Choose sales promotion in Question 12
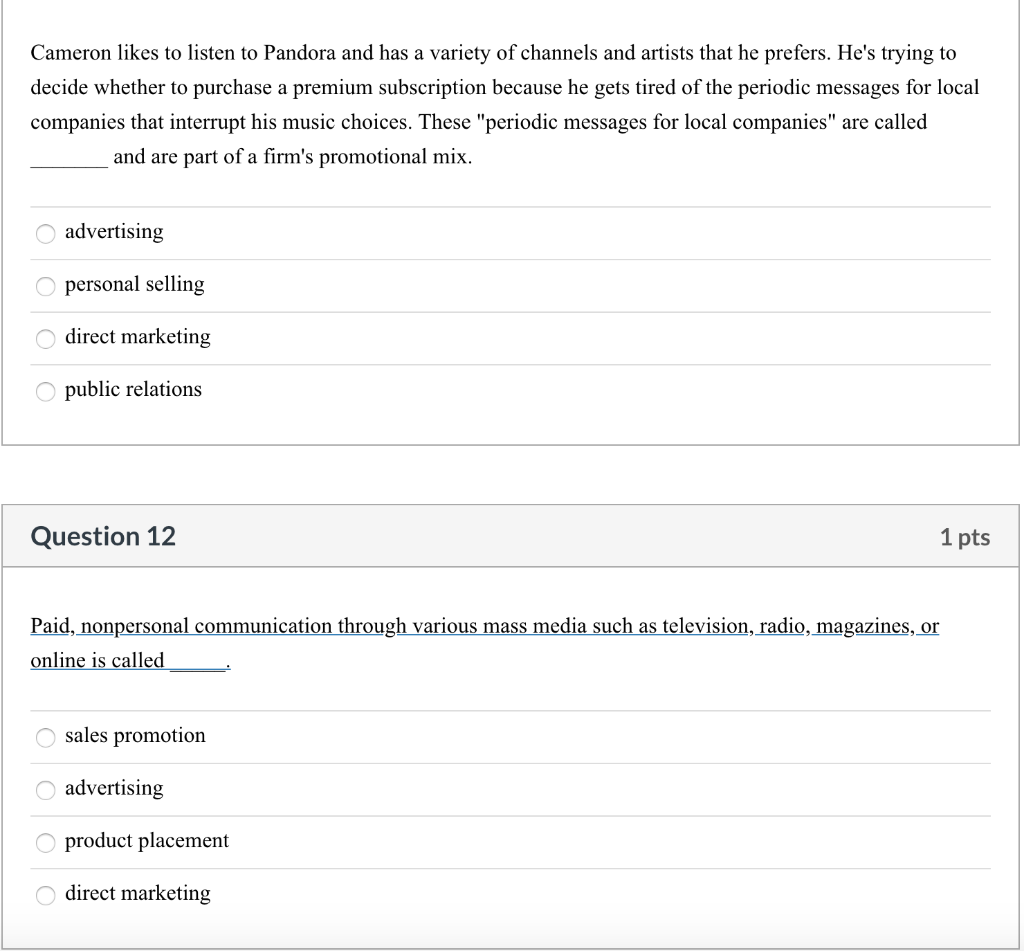Image resolution: width=1024 pixels, height=951 pixels. coord(45,737)
